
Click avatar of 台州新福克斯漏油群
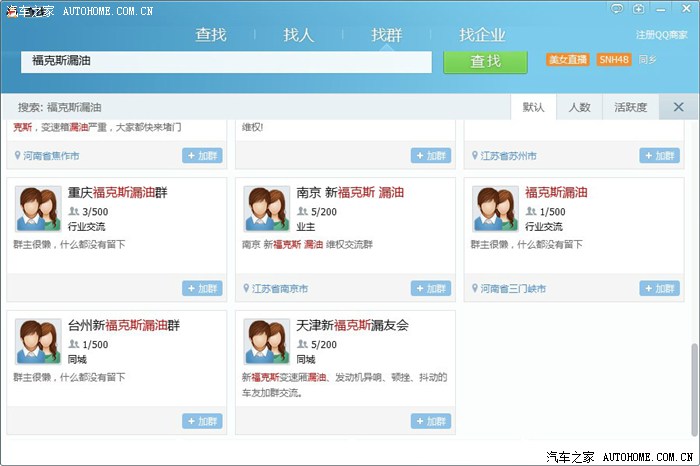coord(39,342)
